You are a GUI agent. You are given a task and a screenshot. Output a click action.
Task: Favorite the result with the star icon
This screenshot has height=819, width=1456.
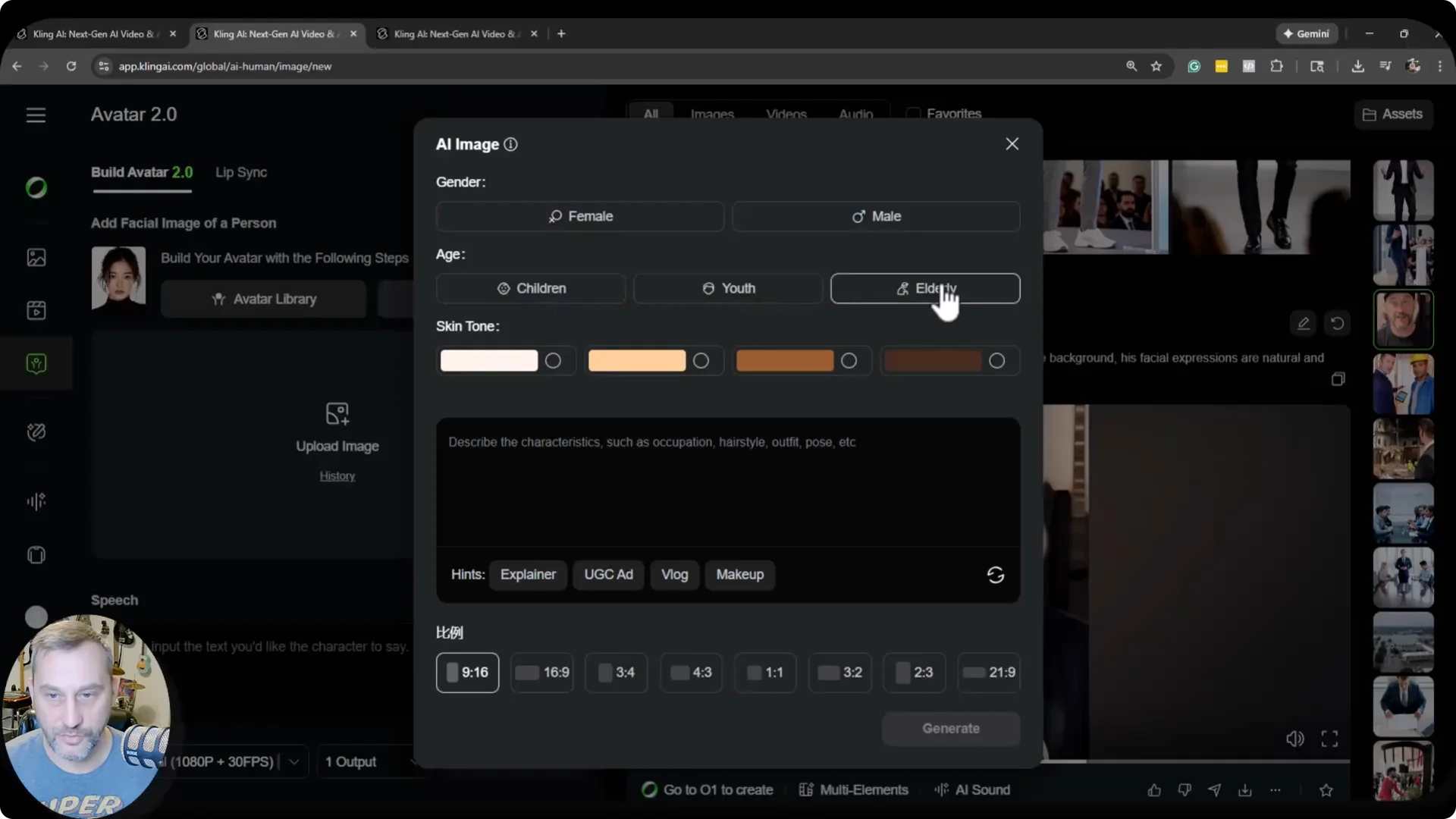click(x=1326, y=790)
